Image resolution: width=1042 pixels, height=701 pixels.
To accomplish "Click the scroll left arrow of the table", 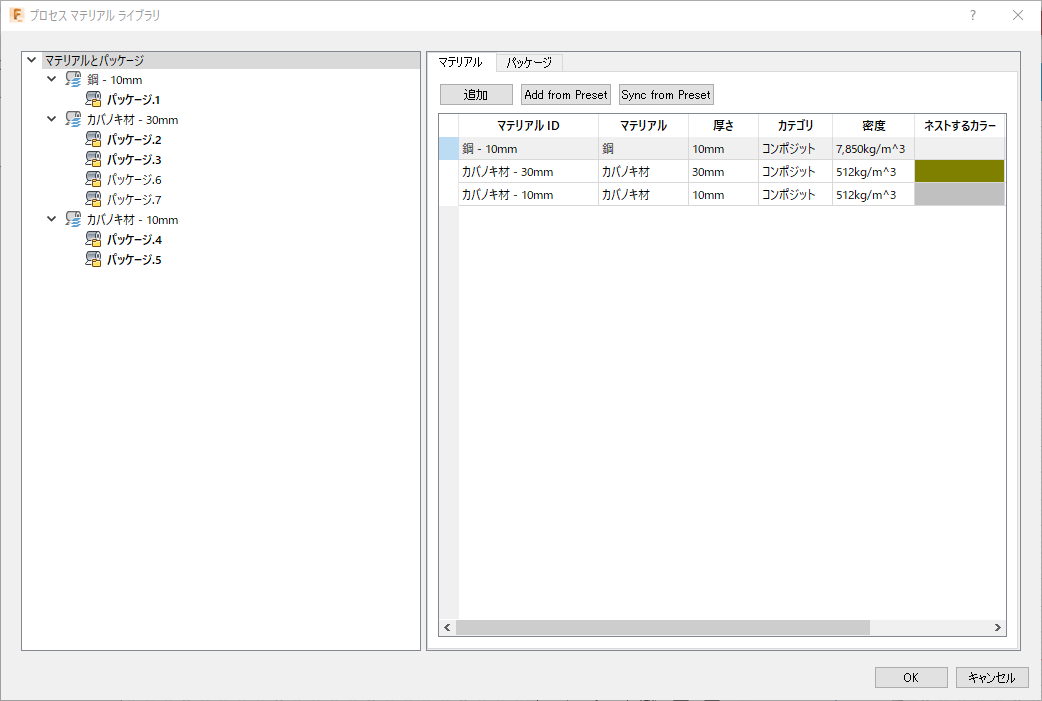I will pos(447,627).
